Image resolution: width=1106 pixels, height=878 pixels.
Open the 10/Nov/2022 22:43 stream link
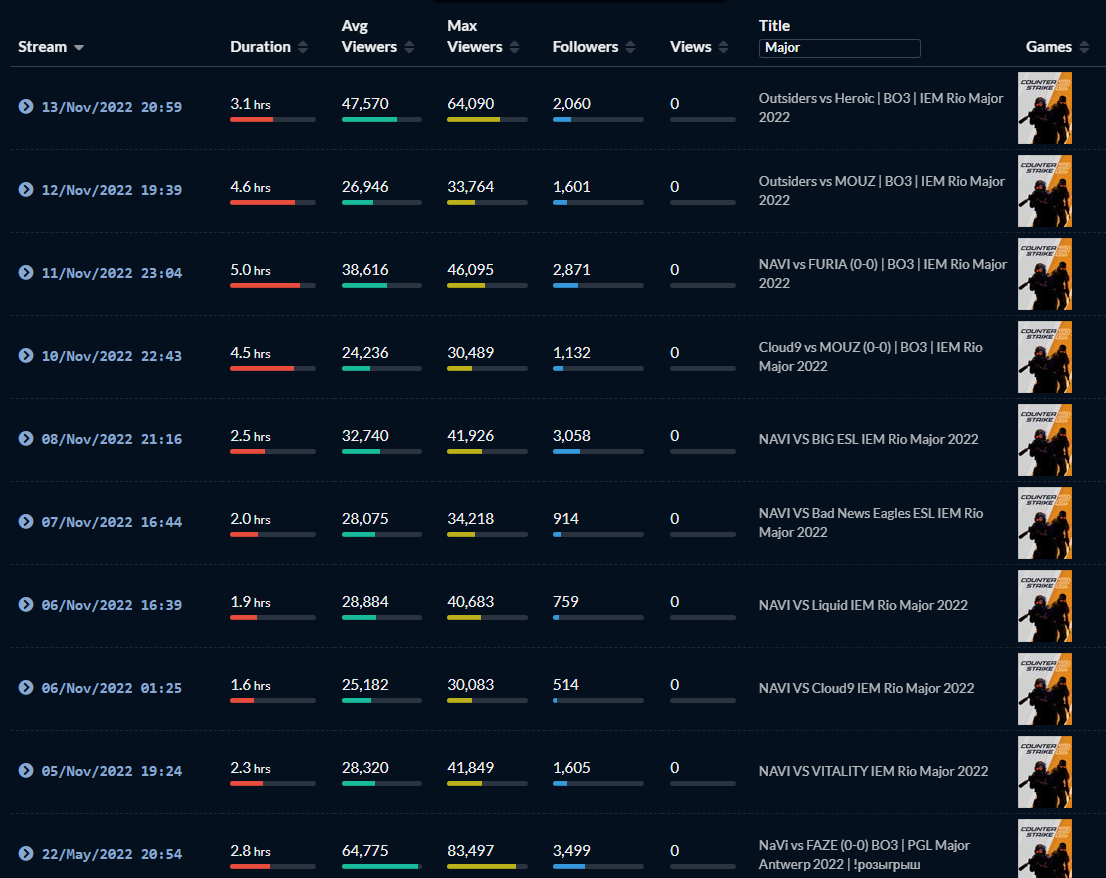111,356
